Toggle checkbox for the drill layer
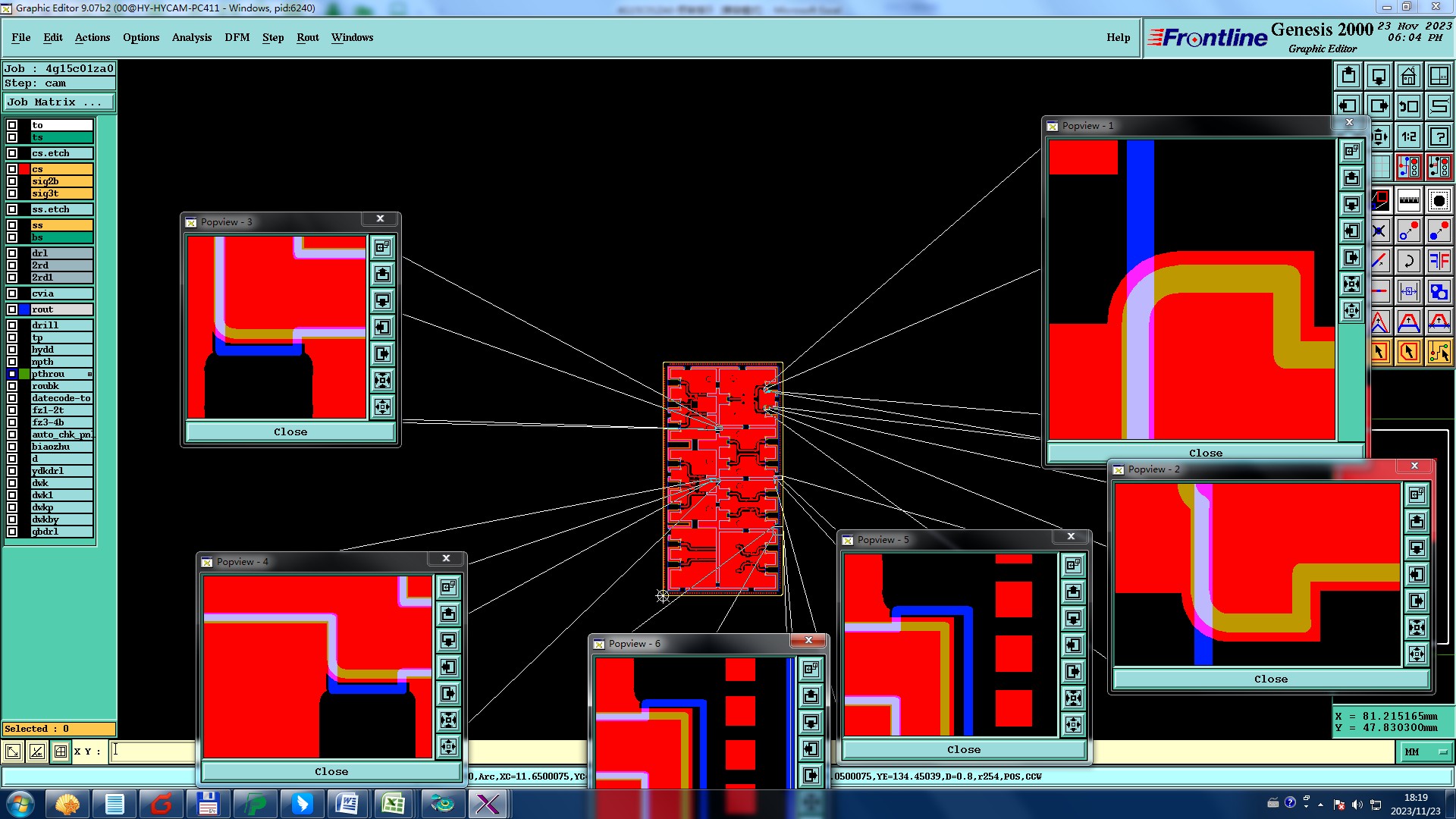 (12, 325)
